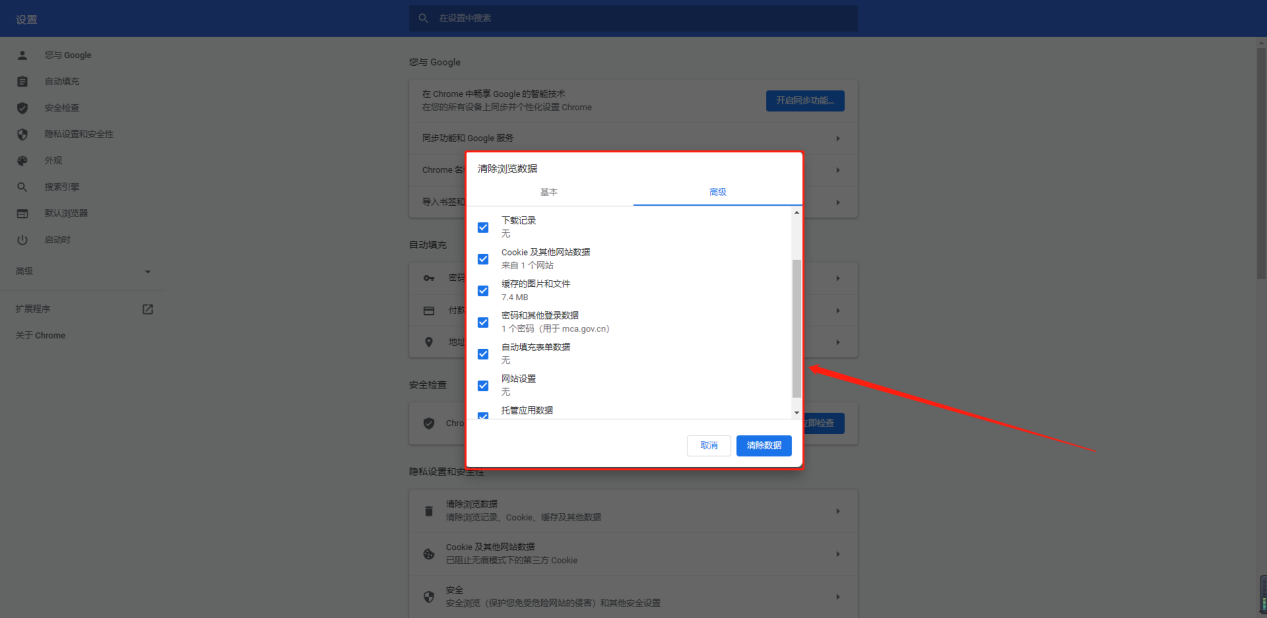Open the 启动时 power icon item
1267x618 pixels.
22,240
